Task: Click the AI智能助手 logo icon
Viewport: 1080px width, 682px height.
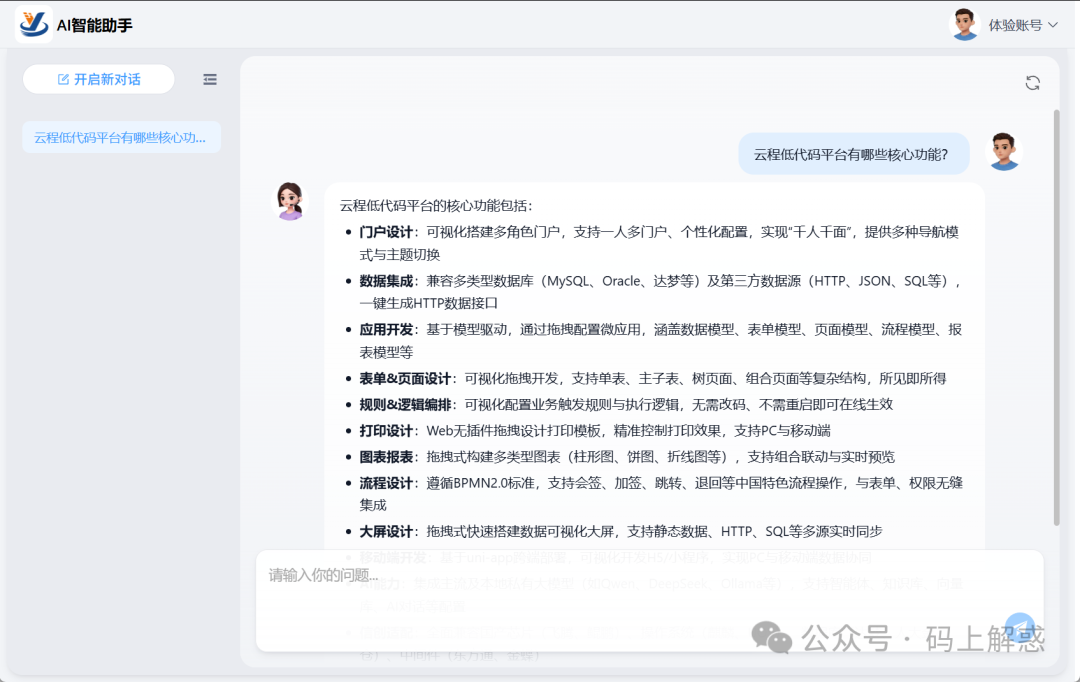Action: [35, 23]
